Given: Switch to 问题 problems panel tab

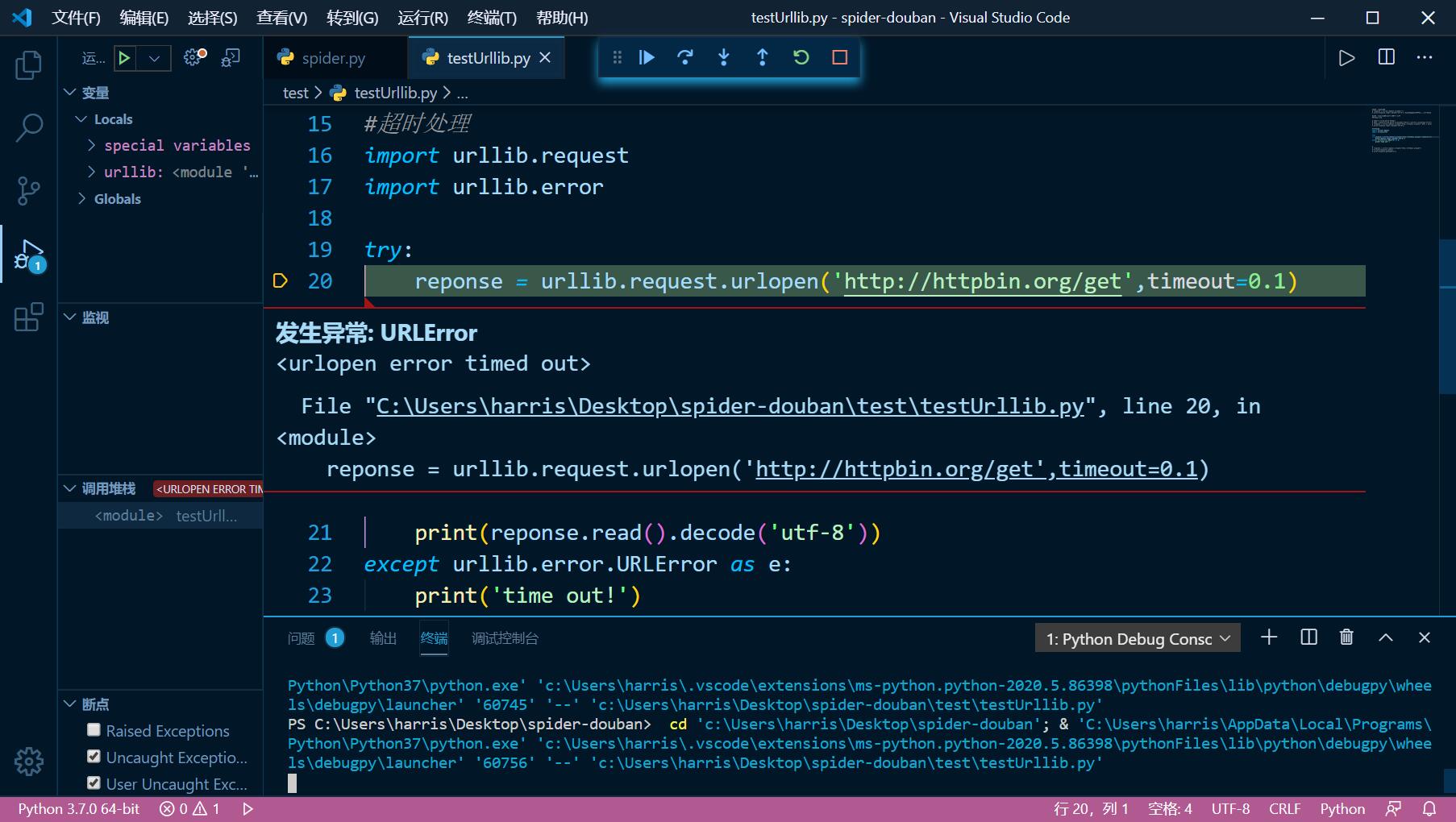Looking at the screenshot, I should [x=315, y=638].
